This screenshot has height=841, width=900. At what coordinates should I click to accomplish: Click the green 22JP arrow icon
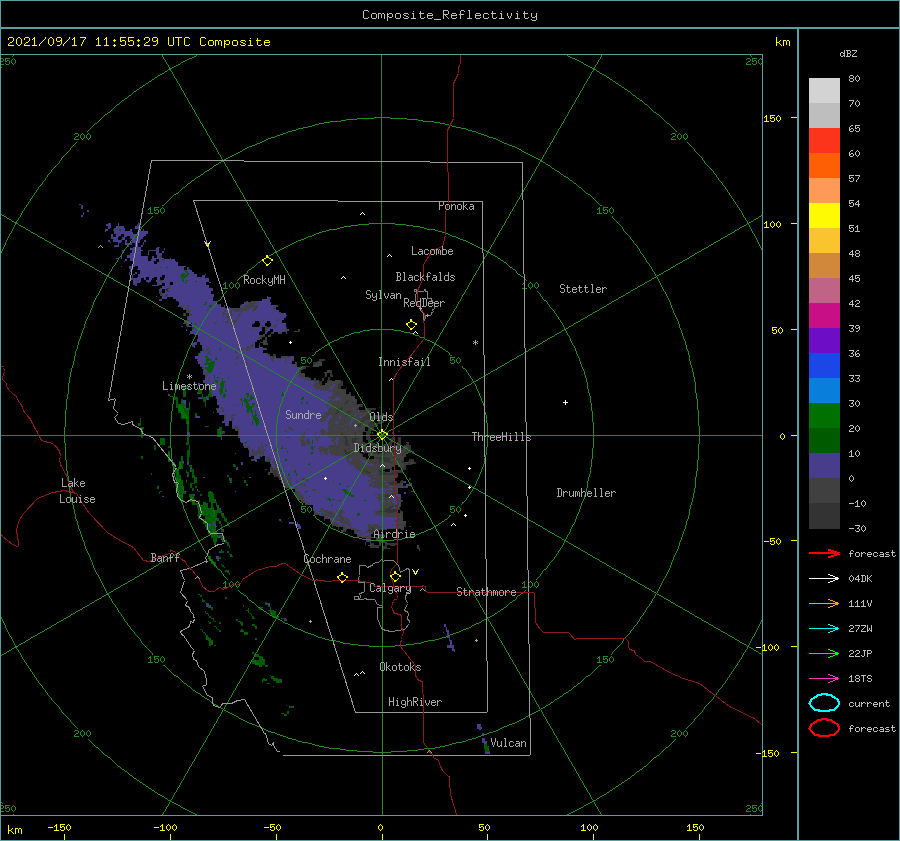[x=824, y=653]
